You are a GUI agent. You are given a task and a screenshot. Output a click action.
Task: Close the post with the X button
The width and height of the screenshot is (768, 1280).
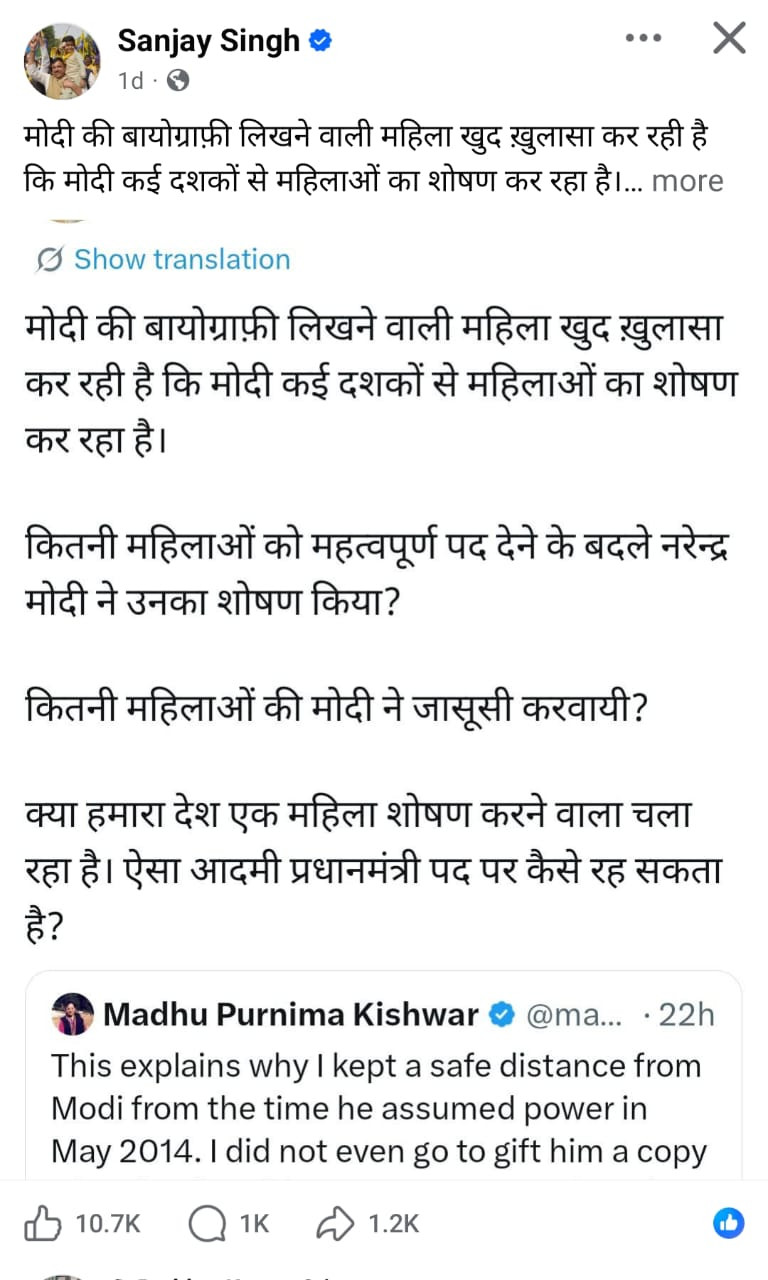729,38
